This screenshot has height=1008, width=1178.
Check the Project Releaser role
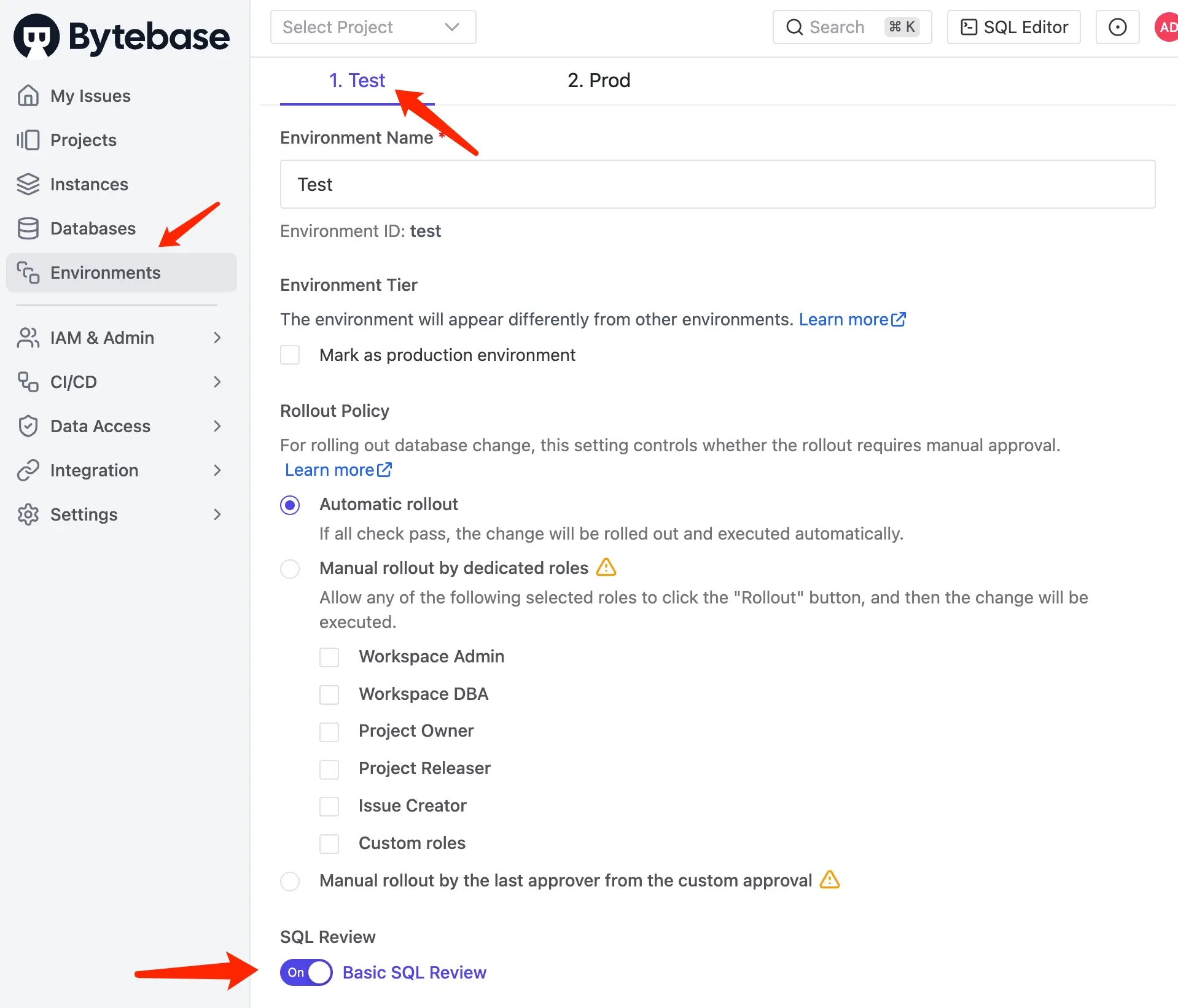(329, 769)
